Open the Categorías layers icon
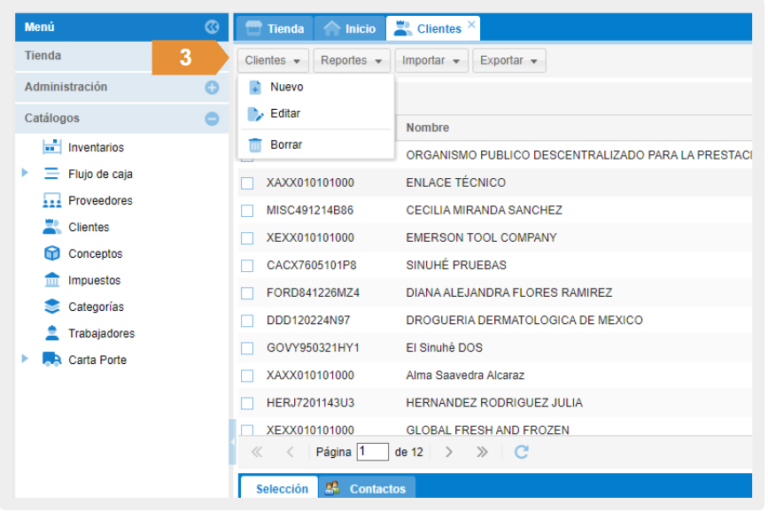768x512 pixels. [x=52, y=307]
